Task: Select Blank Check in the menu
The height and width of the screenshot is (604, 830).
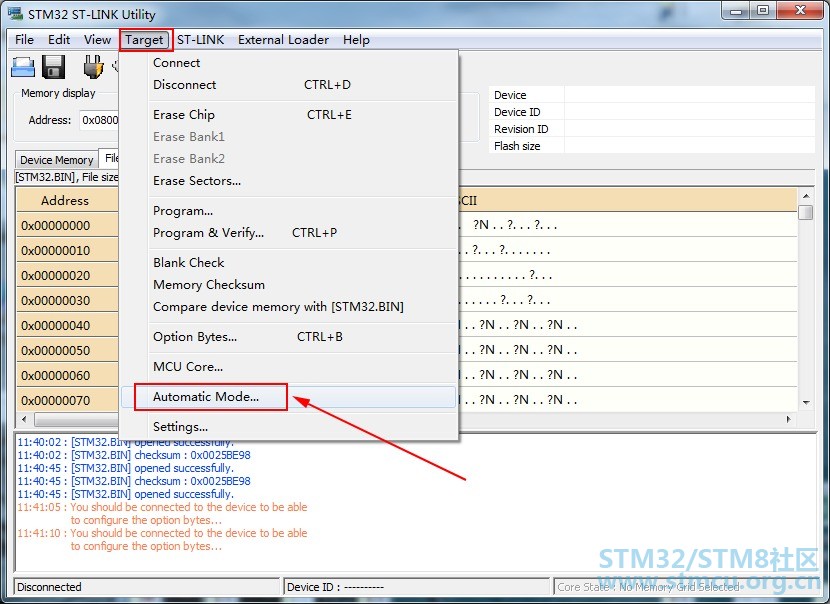Action: (x=289, y=263)
